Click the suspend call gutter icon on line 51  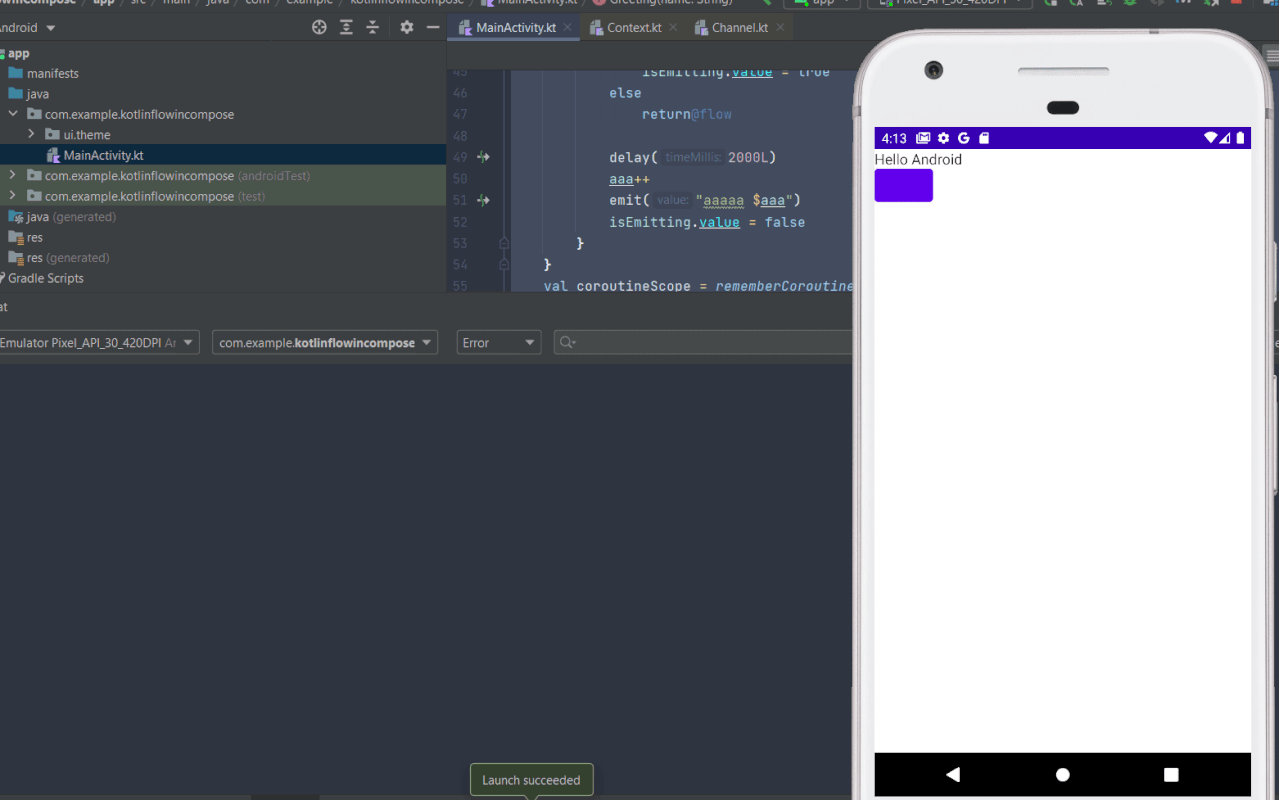point(483,200)
